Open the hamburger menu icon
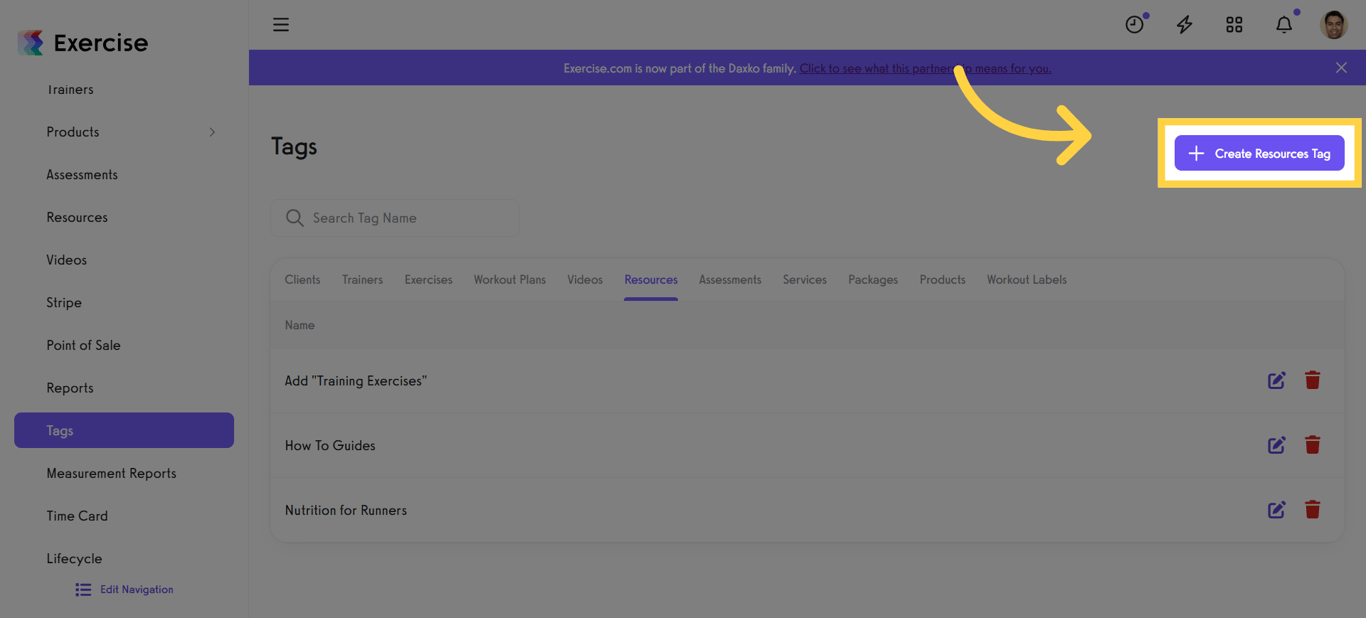 [281, 24]
